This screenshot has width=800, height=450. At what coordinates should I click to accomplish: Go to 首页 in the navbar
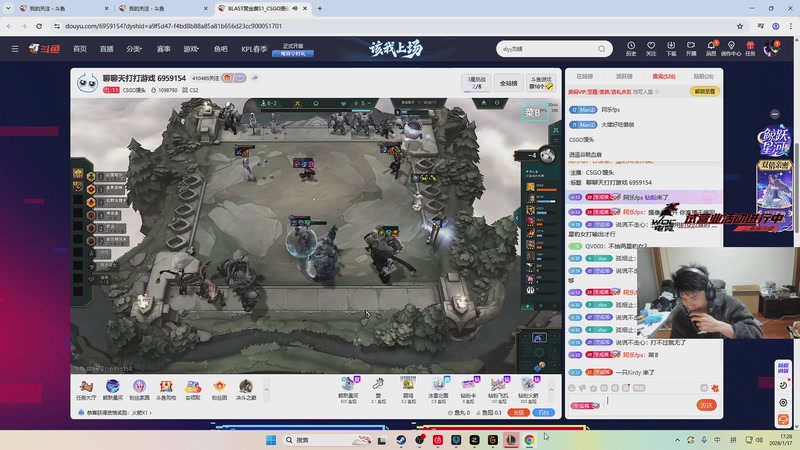(x=80, y=49)
